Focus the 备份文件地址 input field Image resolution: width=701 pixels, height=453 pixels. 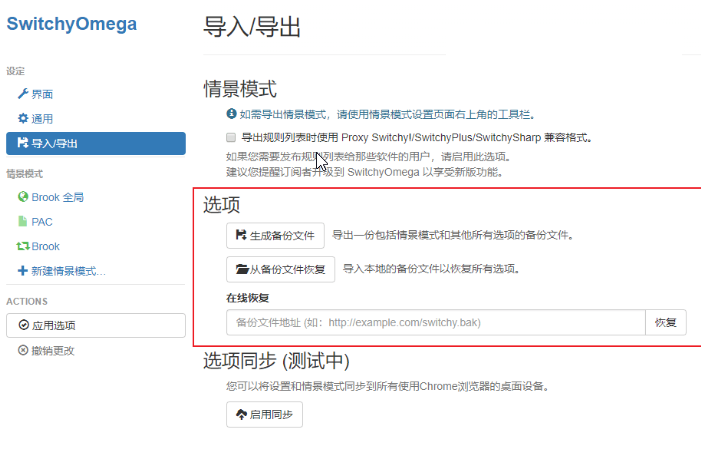435,322
